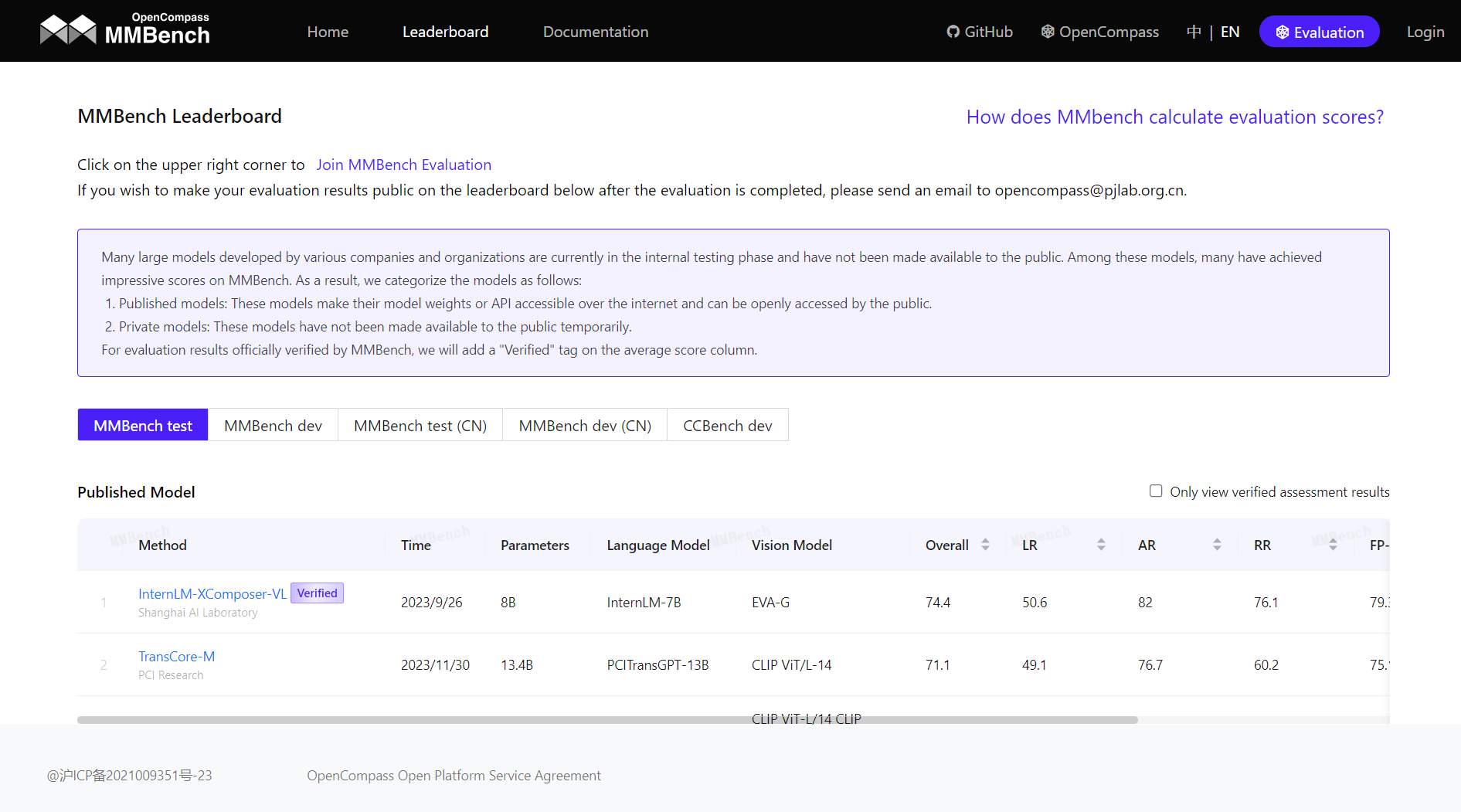Click the 76.7 AR score

tap(1150, 664)
